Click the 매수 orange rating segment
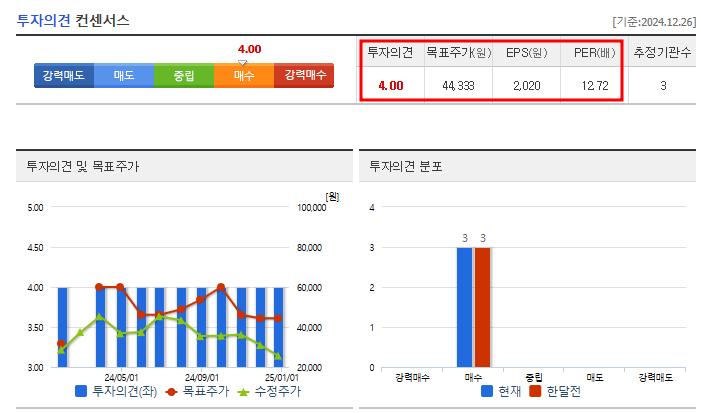Image resolution: width=701 pixels, height=413 pixels. [244, 76]
